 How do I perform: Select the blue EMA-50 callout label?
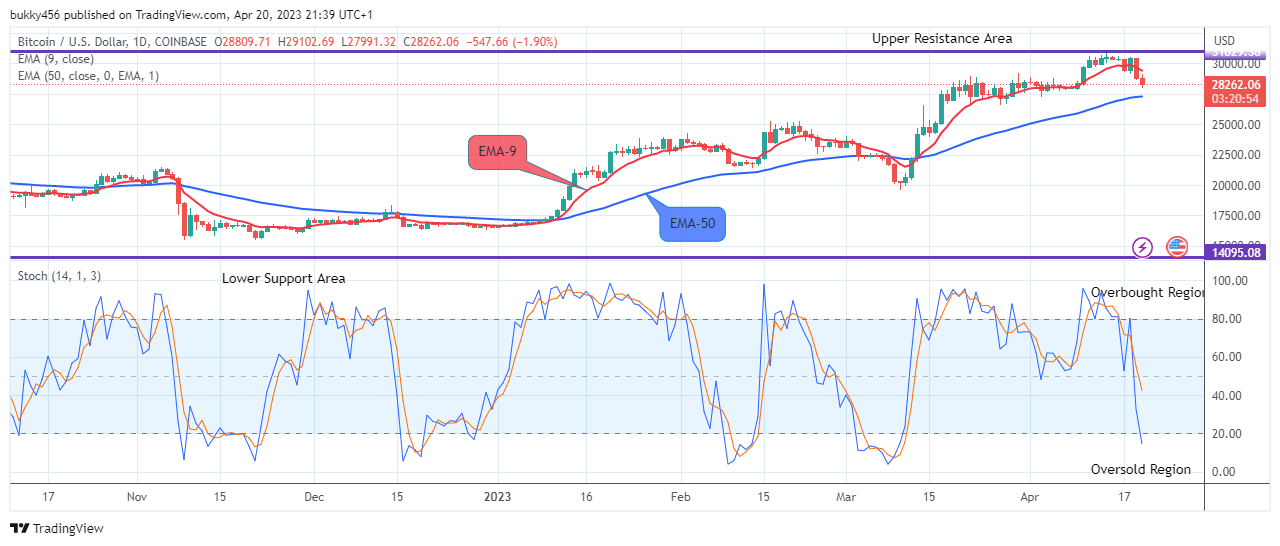point(692,223)
